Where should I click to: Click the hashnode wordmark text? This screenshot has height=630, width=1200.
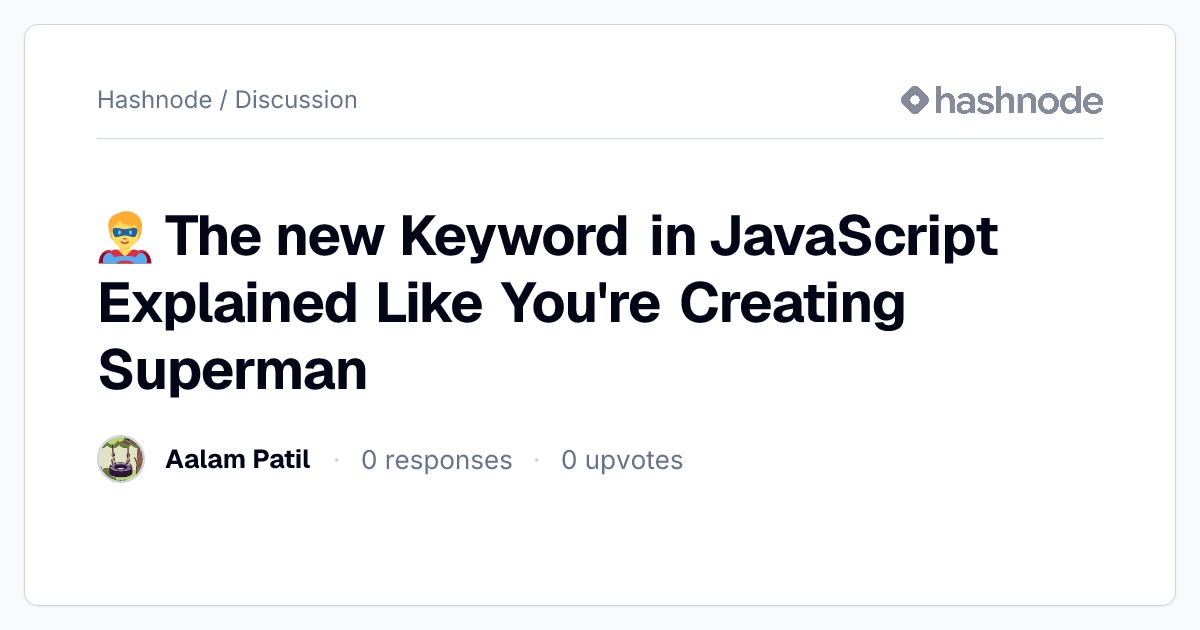tap(1018, 100)
